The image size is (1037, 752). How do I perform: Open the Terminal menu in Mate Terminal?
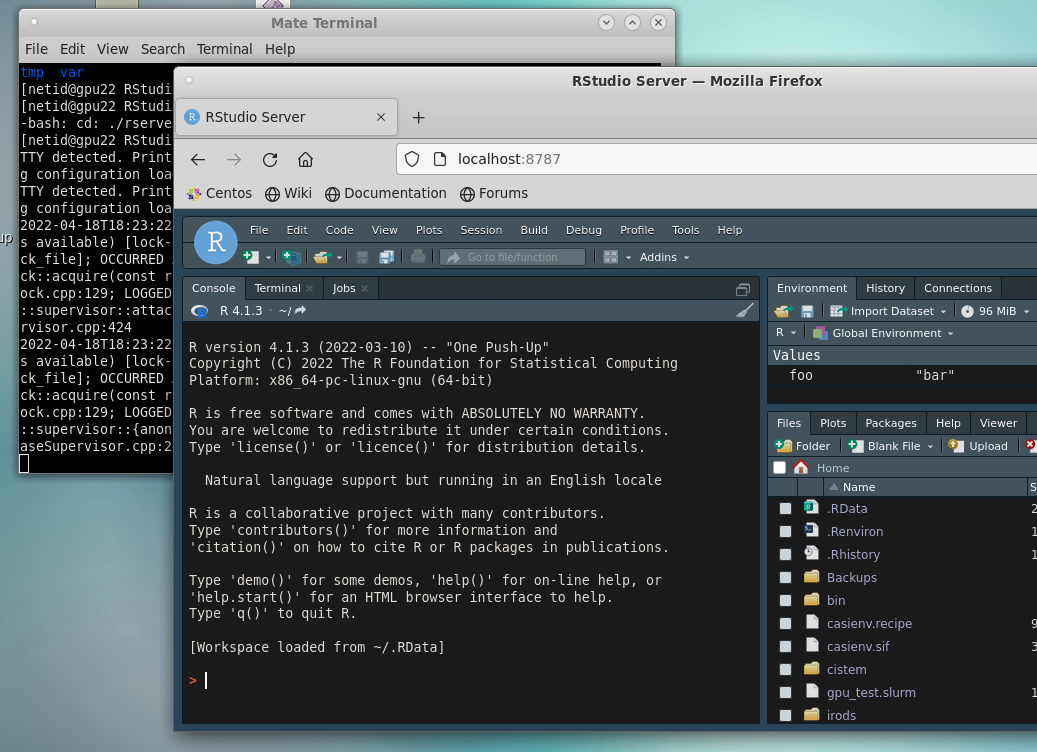point(224,49)
